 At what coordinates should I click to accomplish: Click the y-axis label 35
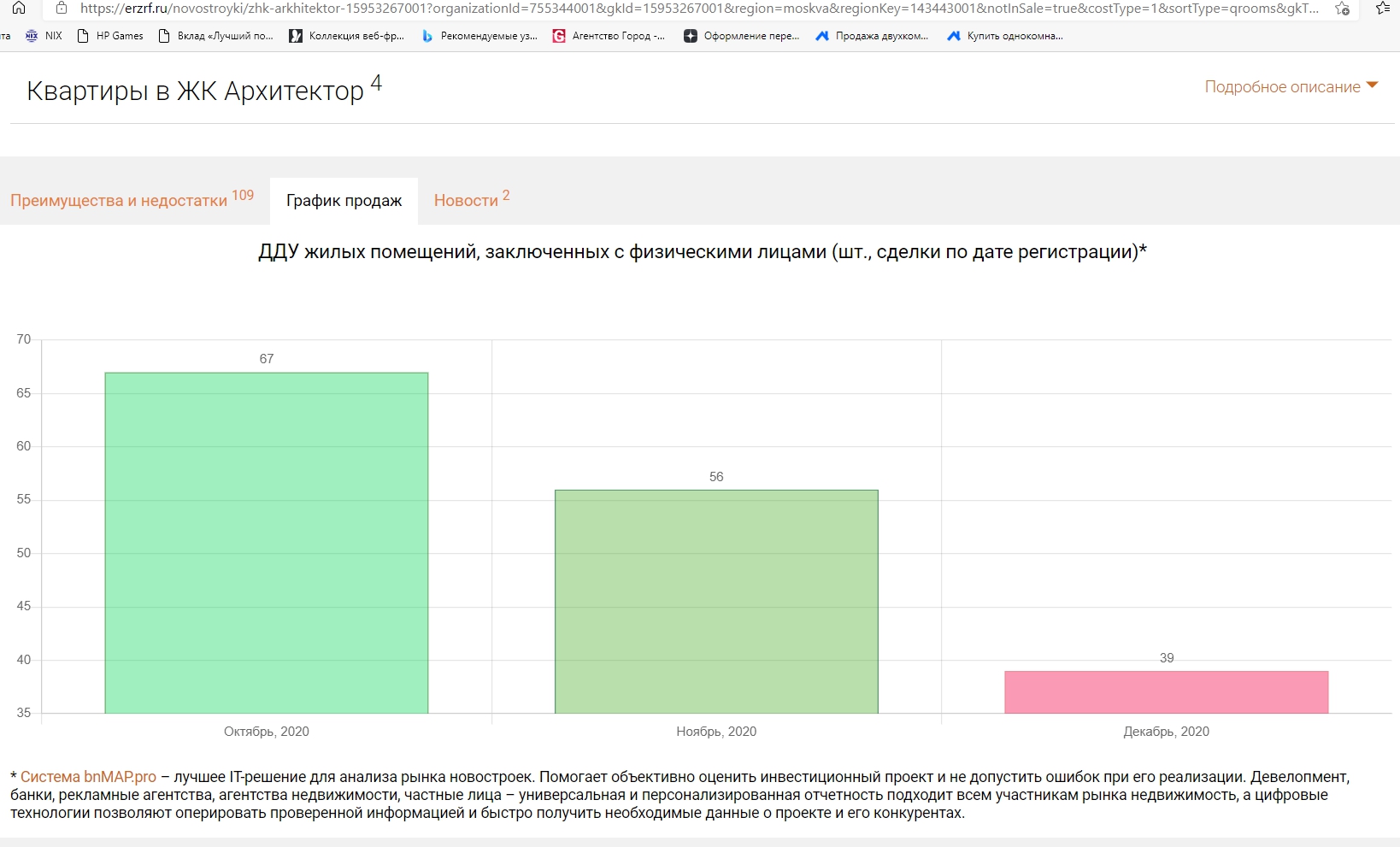pyautogui.click(x=24, y=713)
